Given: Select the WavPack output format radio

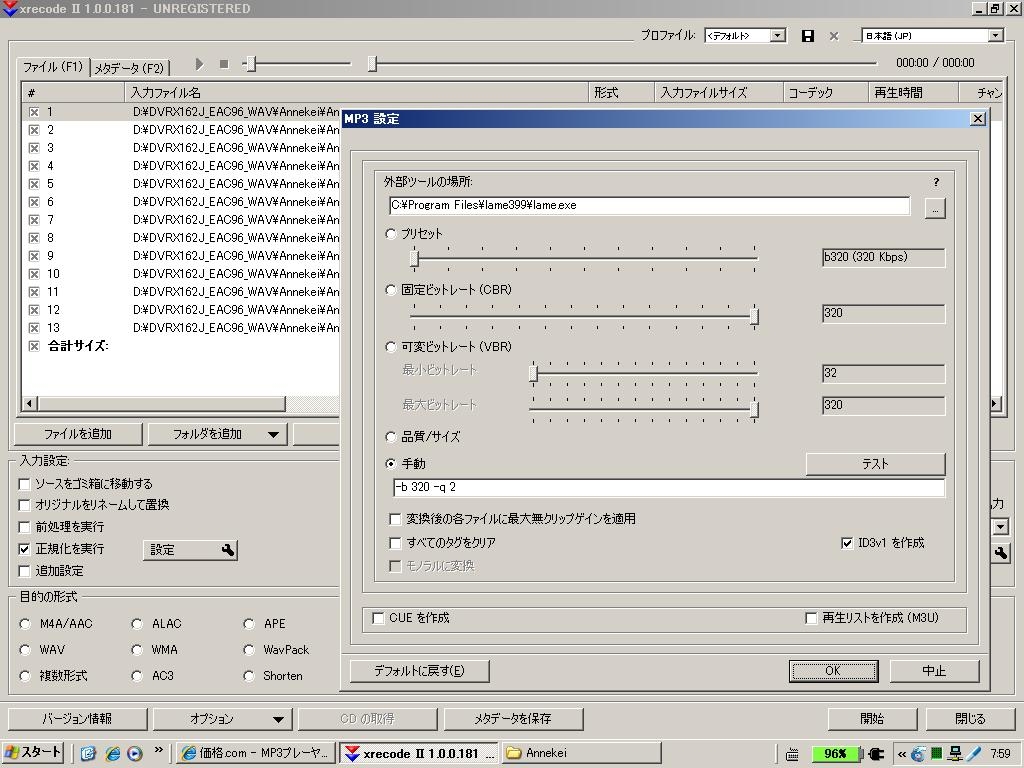Looking at the screenshot, I should click(x=249, y=650).
